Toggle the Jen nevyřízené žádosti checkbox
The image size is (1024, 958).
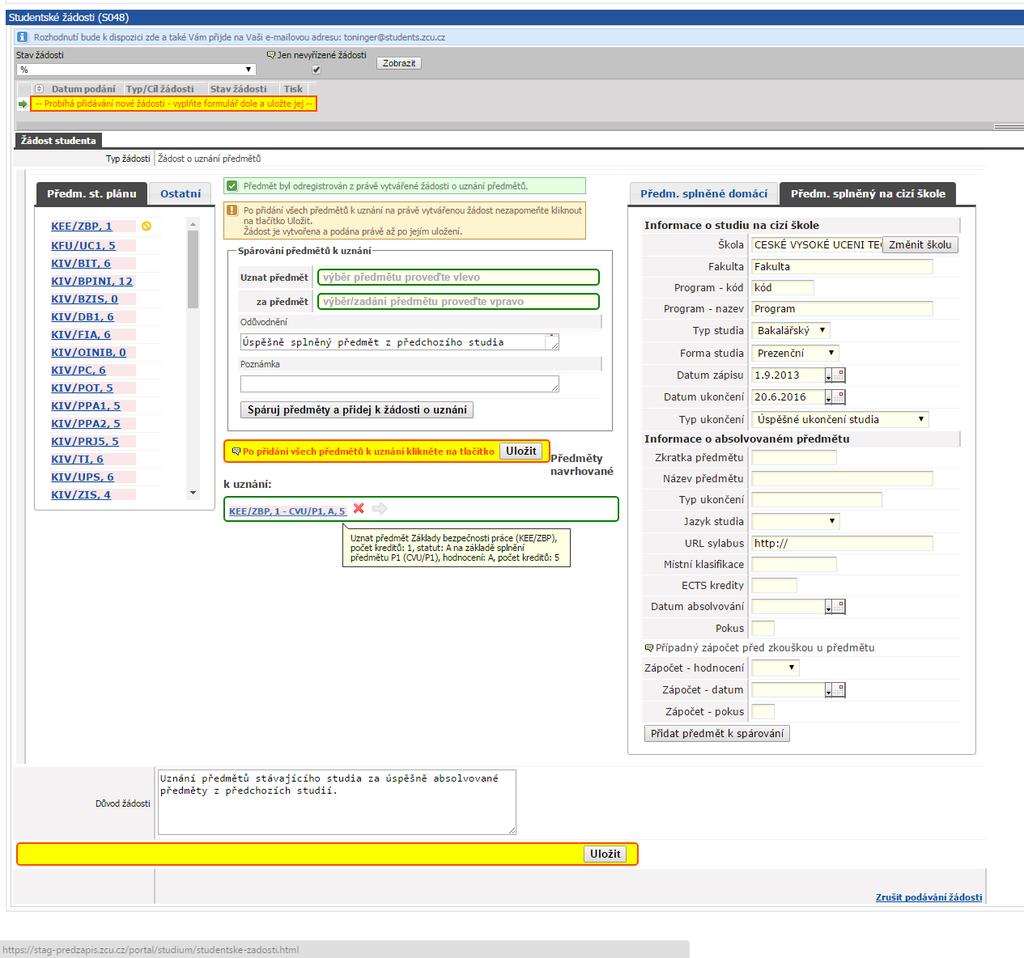[x=316, y=70]
